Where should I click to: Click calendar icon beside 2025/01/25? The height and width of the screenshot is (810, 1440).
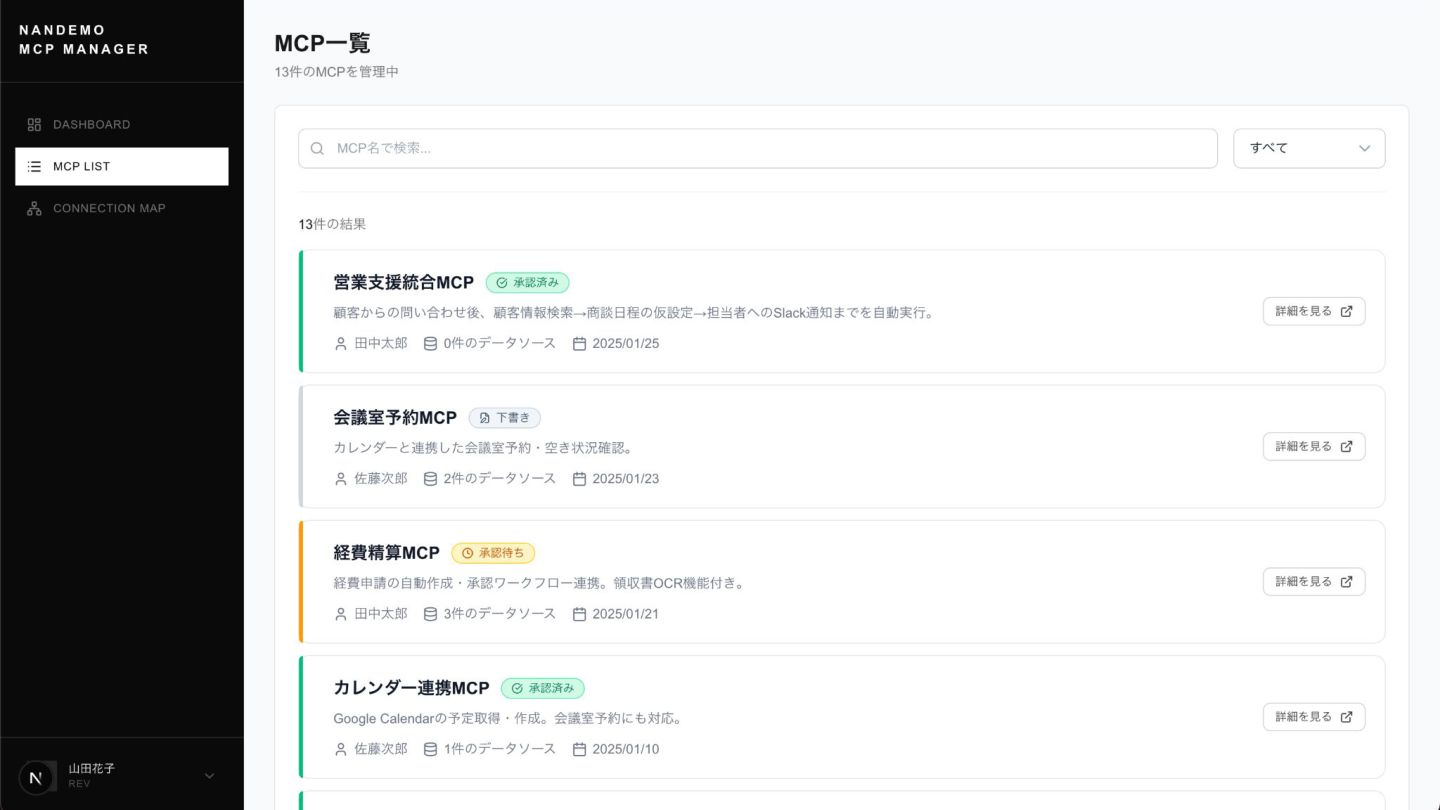point(579,343)
